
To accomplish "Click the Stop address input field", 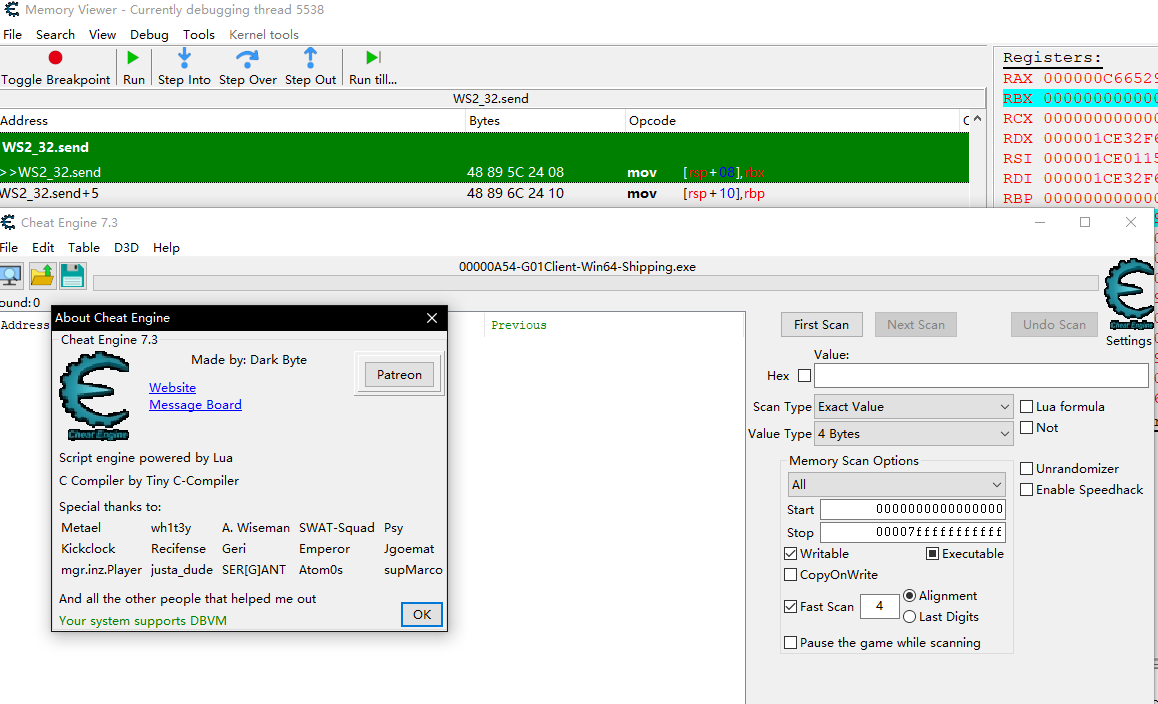I will click(912, 532).
